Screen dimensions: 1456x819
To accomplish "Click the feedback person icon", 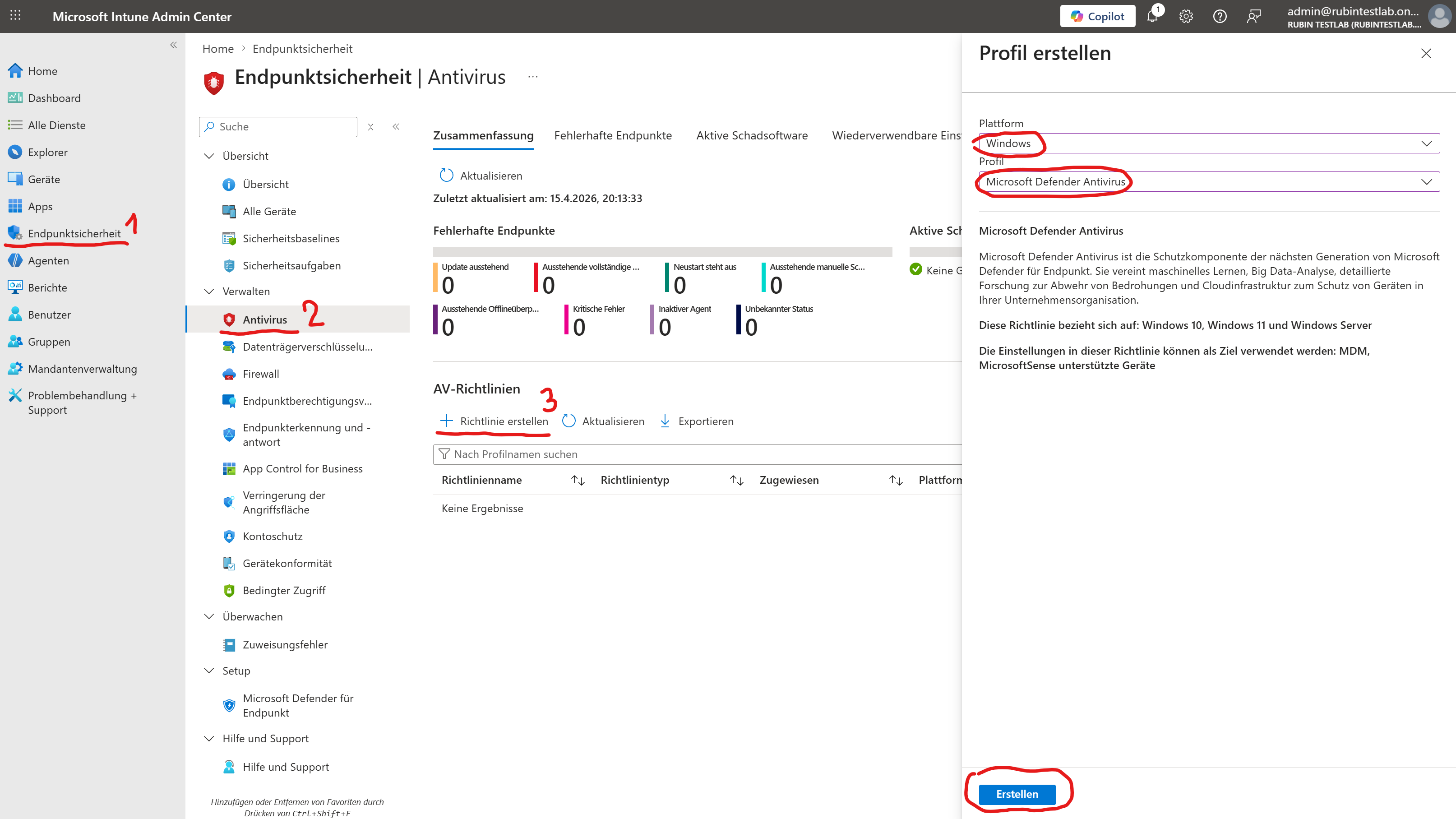I will (1254, 16).
